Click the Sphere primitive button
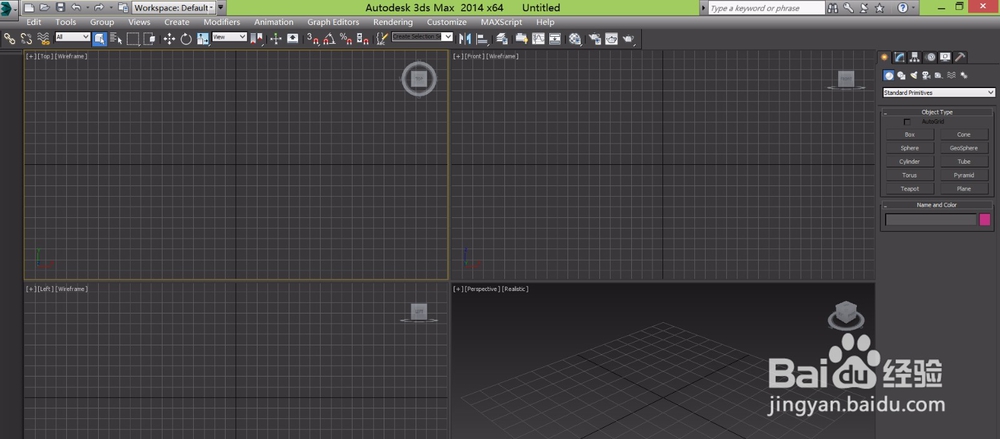This screenshot has height=439, width=1000. click(x=909, y=148)
